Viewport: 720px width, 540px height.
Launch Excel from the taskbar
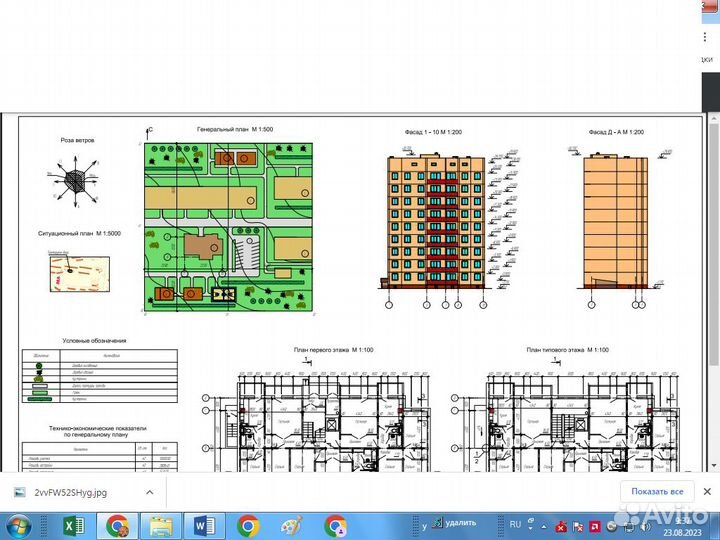73,525
